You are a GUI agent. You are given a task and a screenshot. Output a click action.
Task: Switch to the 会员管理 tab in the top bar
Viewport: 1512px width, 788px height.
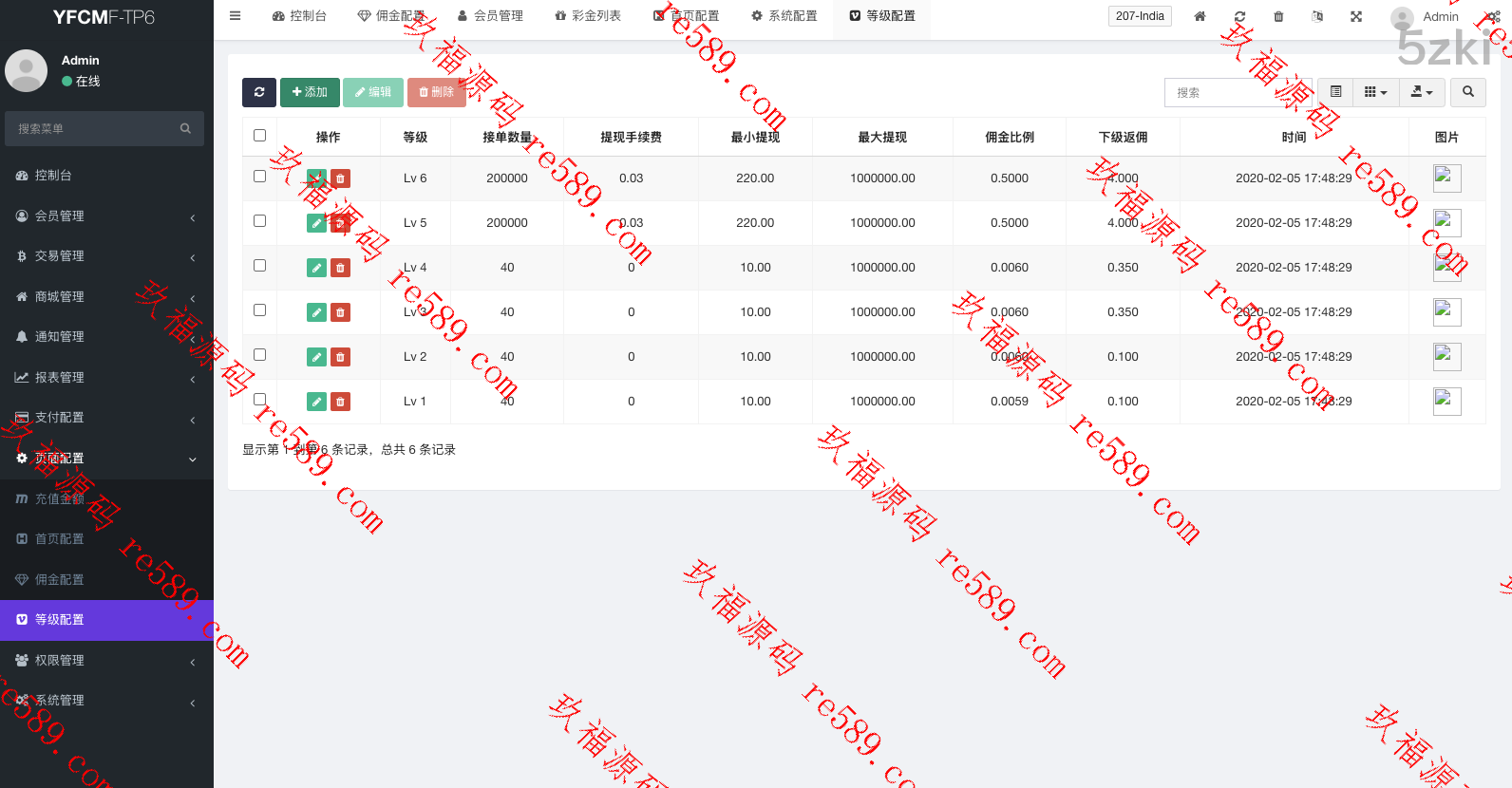490,16
